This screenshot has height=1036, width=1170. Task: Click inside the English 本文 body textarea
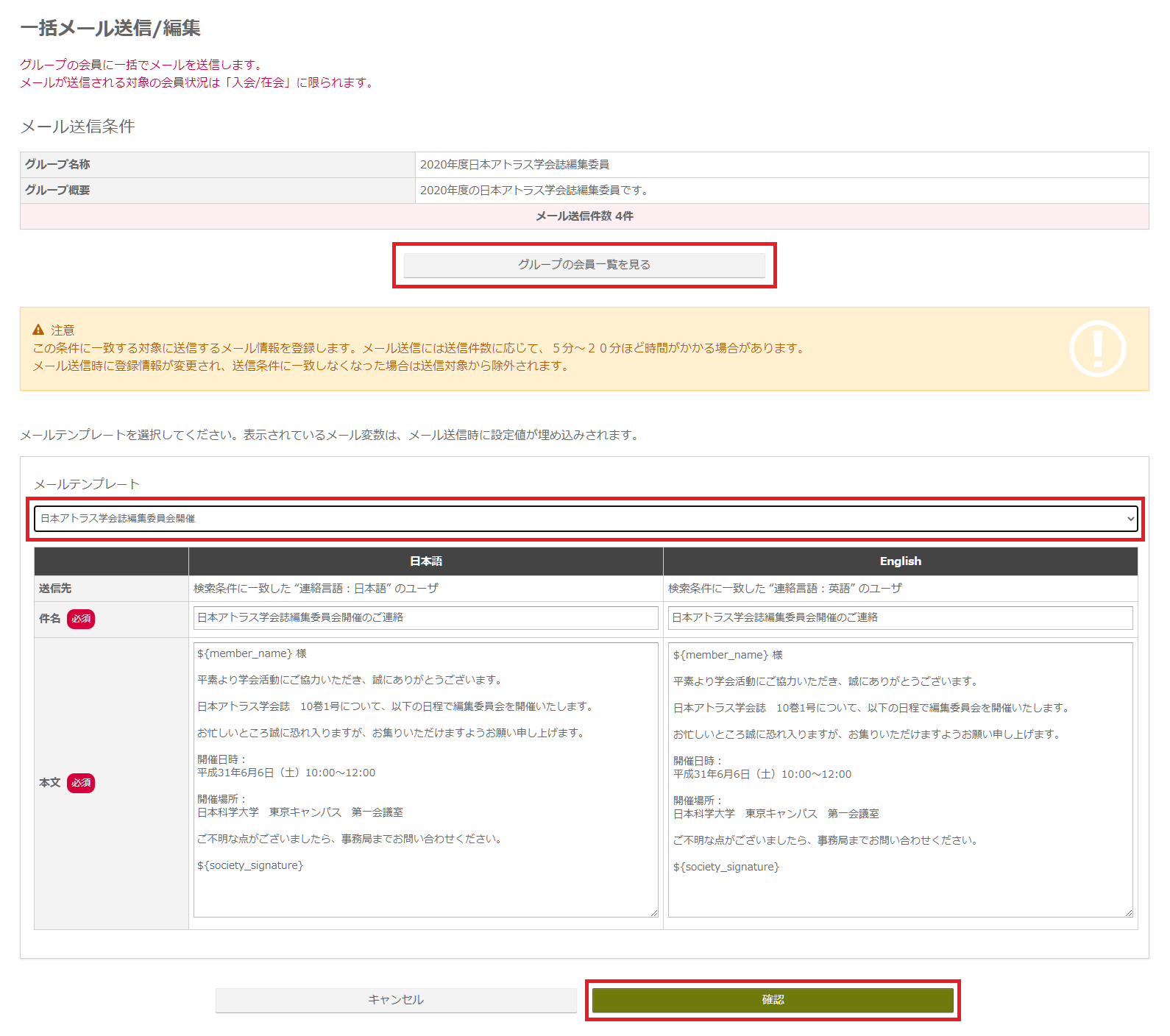pos(900,780)
